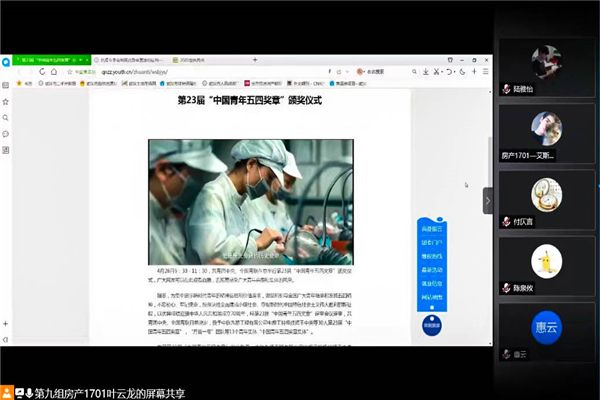Switch to the second browser tab
Screen dimensions: 600x400
(130, 60)
